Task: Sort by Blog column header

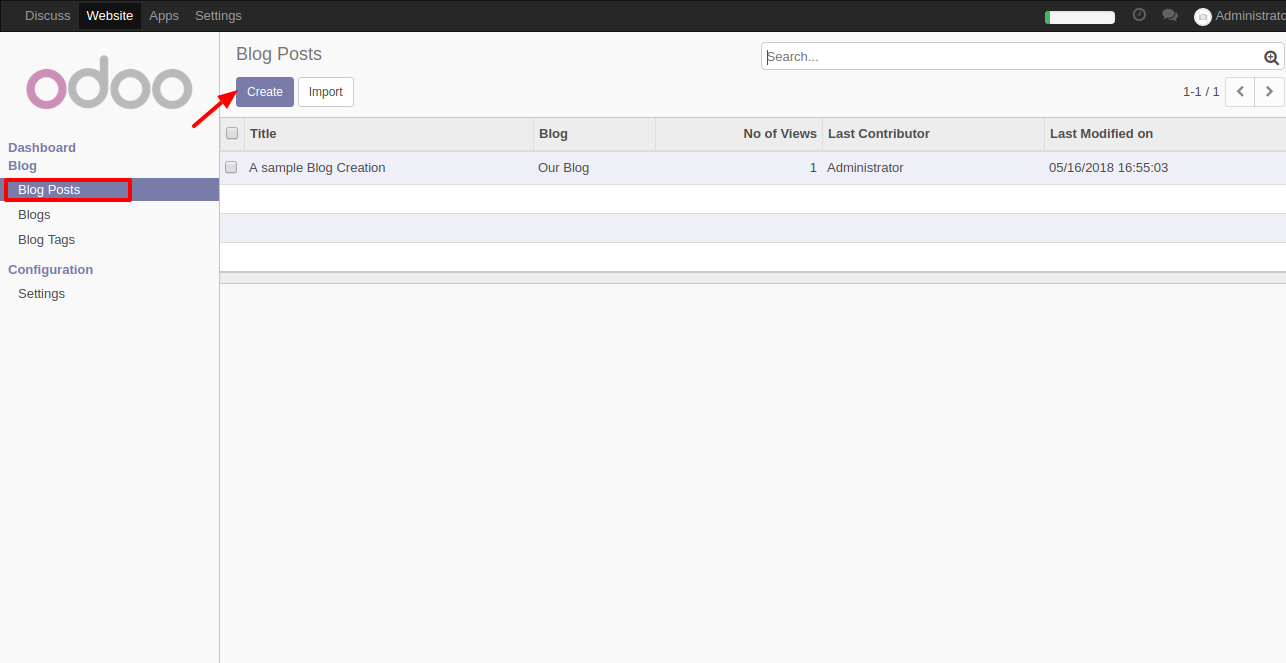Action: [x=594, y=133]
